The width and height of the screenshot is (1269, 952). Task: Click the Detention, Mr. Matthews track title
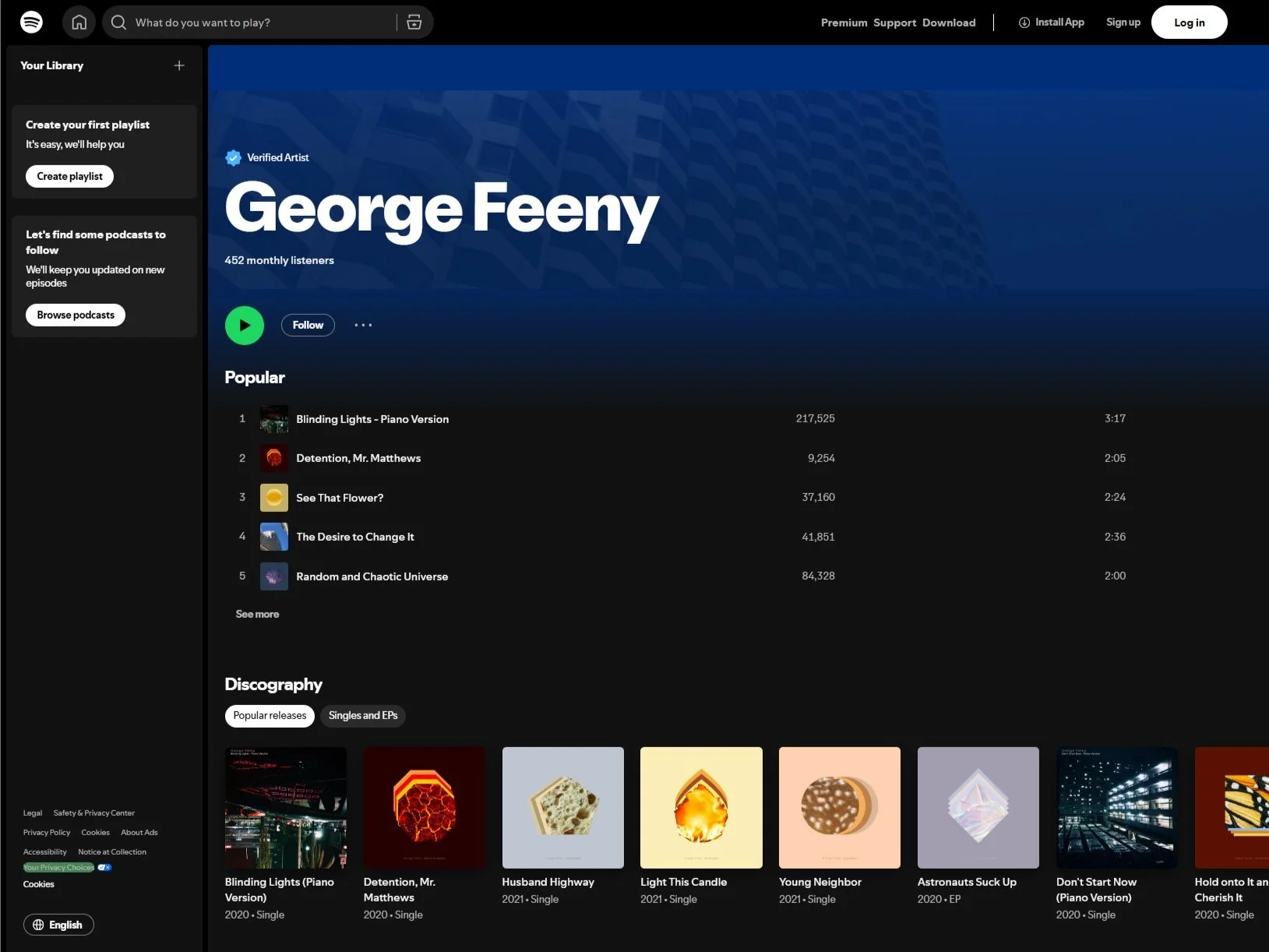358,458
